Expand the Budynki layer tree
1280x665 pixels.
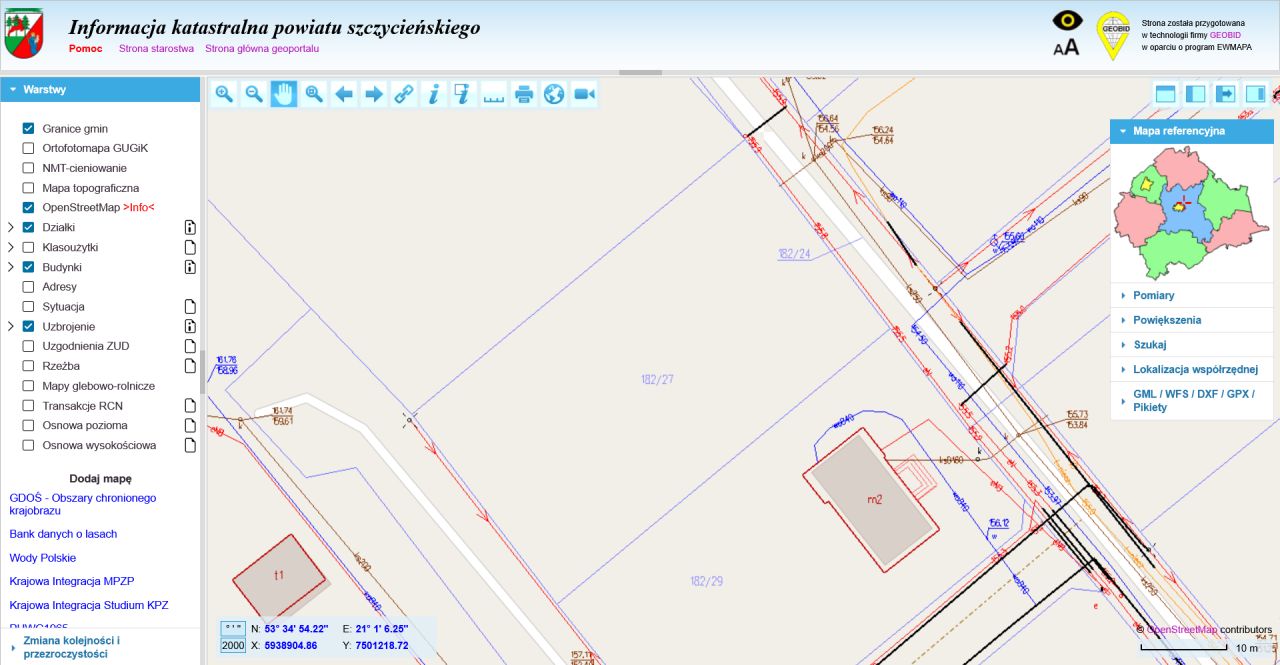click(11, 267)
